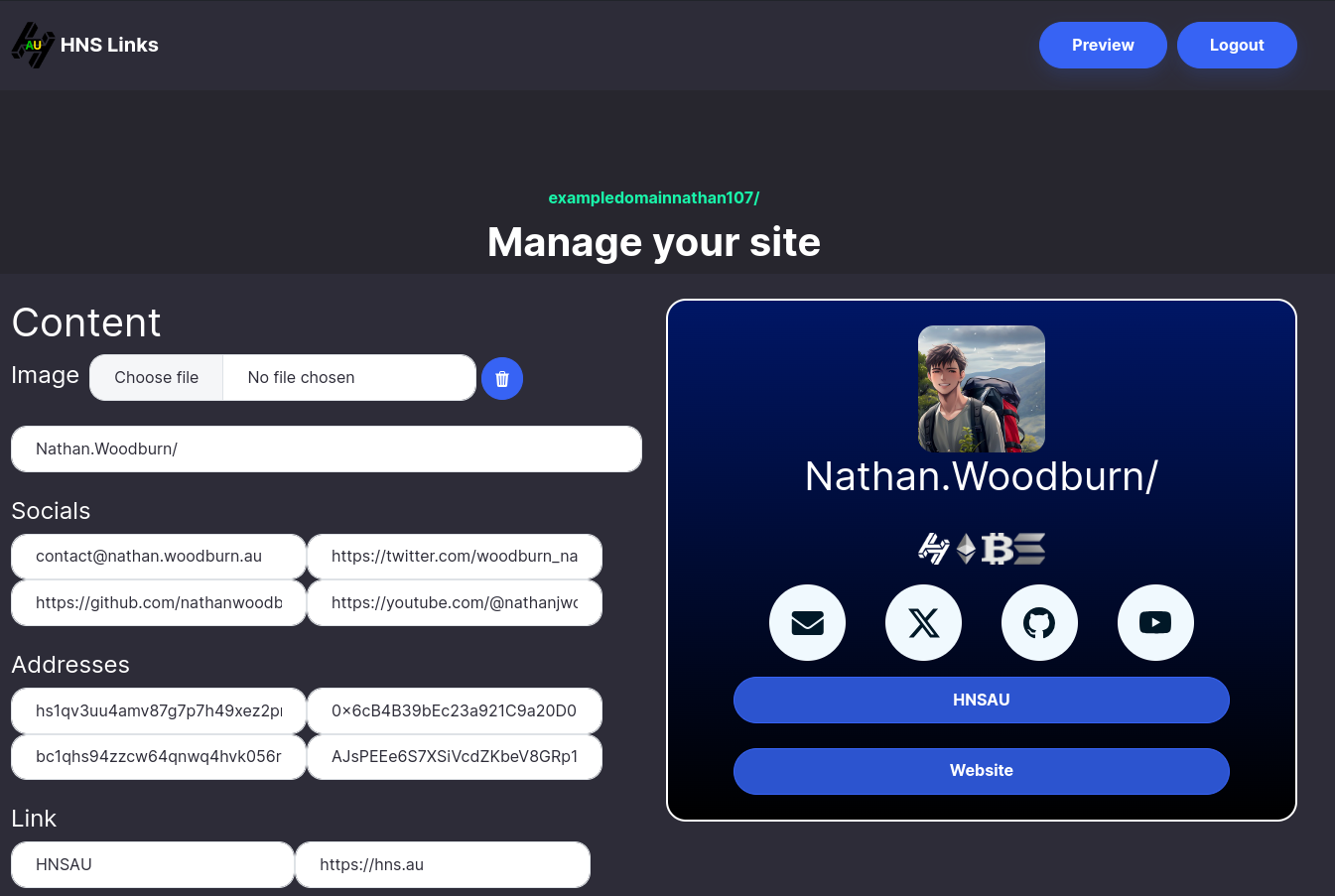Screen dimensions: 1335x896
Task: Click the Bitcoin address icon
Action: pyautogui.click(x=997, y=548)
